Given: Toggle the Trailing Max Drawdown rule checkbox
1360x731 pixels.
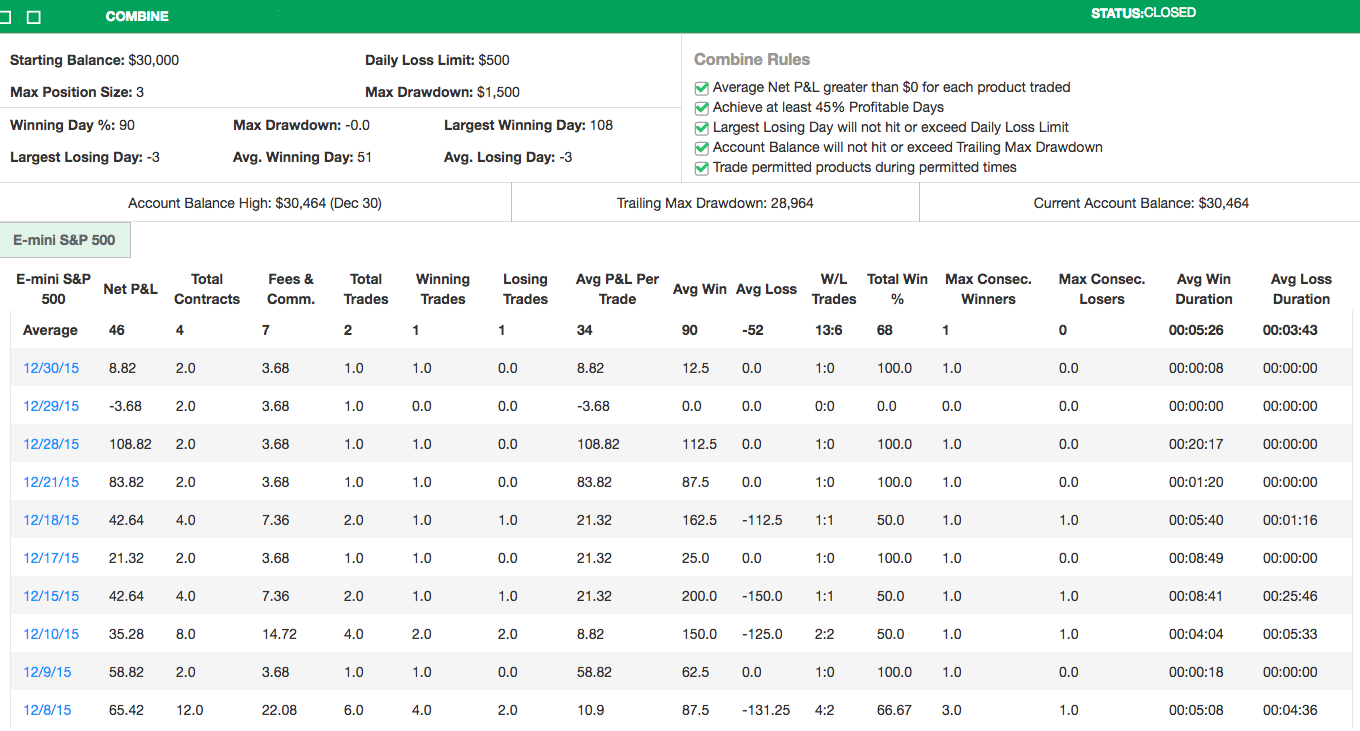Looking at the screenshot, I should click(x=701, y=148).
